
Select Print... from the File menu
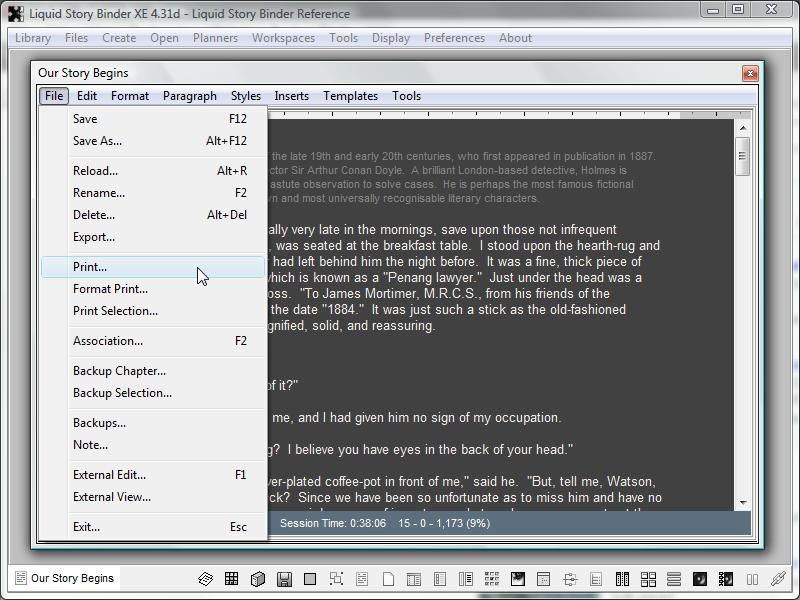[90, 267]
